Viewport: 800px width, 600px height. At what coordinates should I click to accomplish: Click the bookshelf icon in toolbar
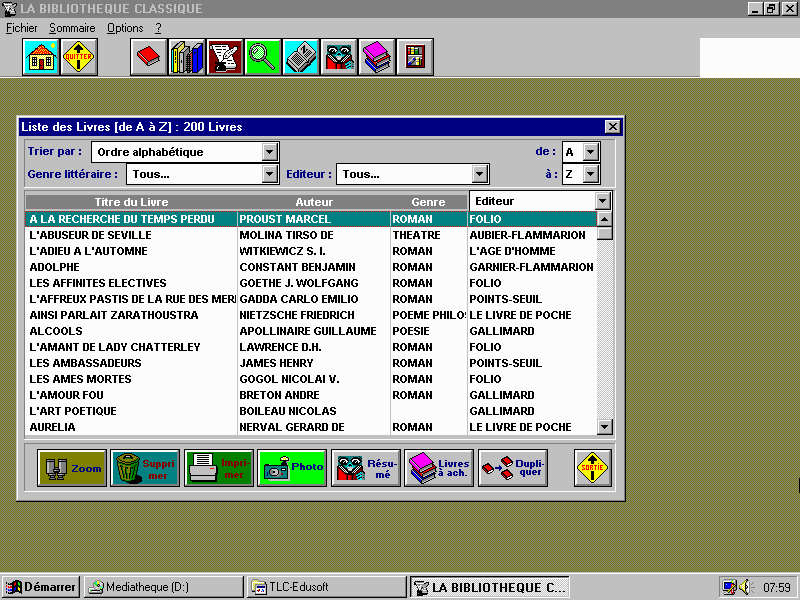[x=414, y=58]
